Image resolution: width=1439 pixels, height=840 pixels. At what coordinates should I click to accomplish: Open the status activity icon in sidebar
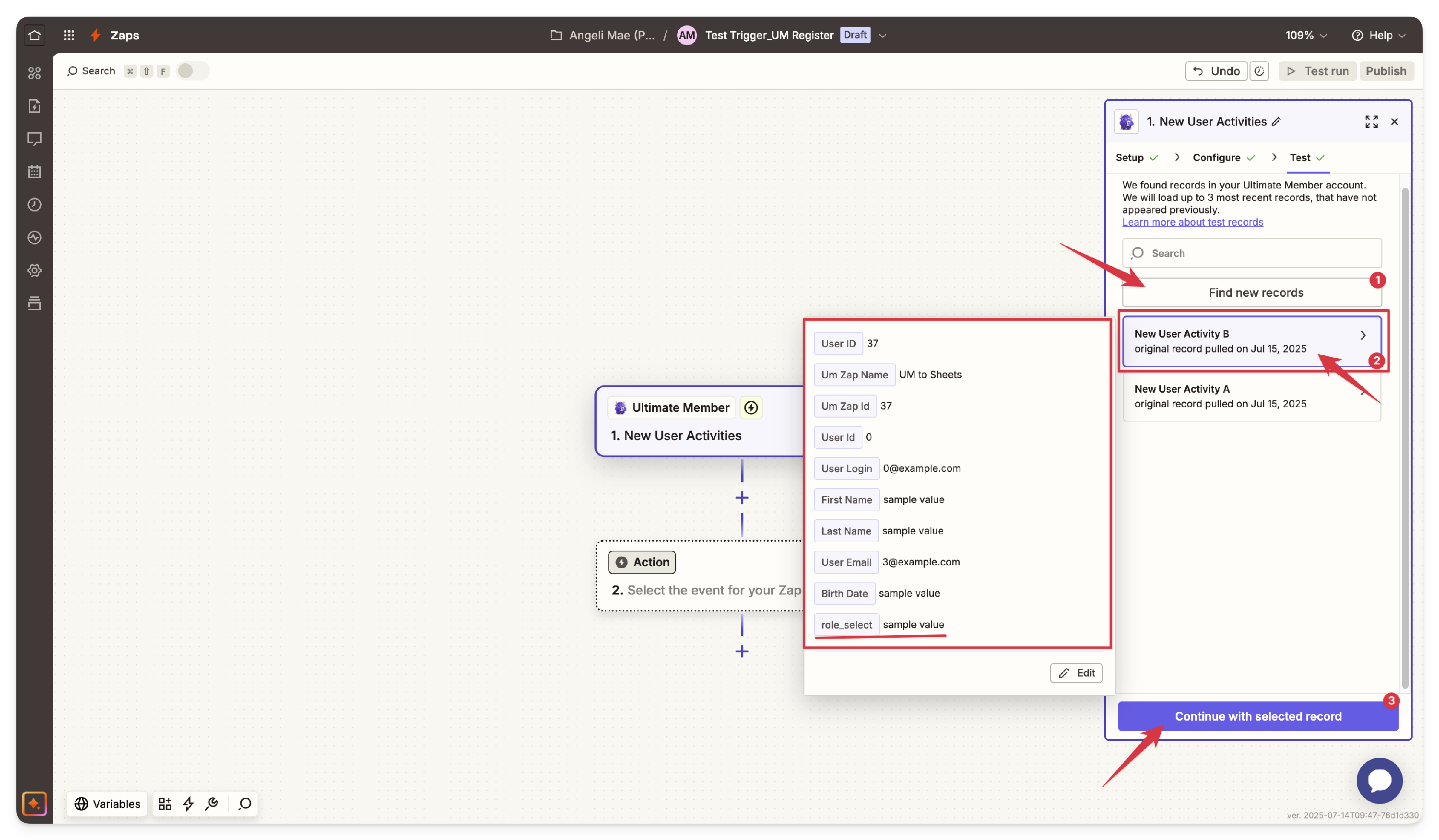34,237
